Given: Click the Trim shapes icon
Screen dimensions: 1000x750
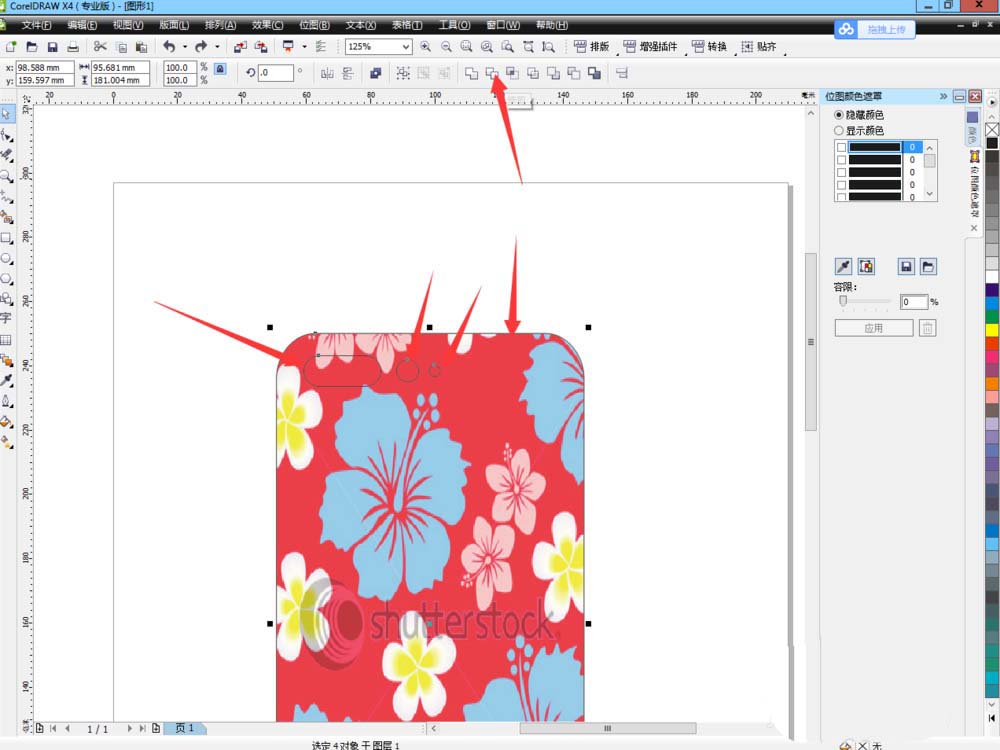Looking at the screenshot, I should tap(492, 73).
